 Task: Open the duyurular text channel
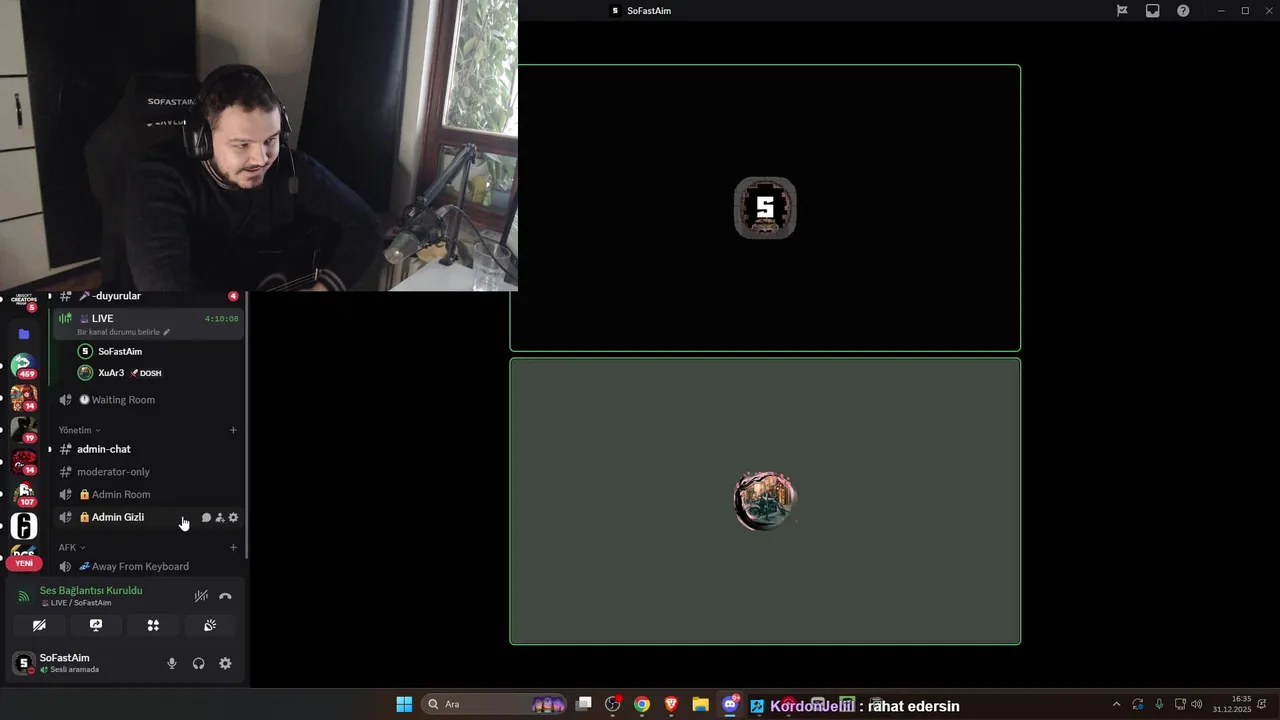click(148, 296)
